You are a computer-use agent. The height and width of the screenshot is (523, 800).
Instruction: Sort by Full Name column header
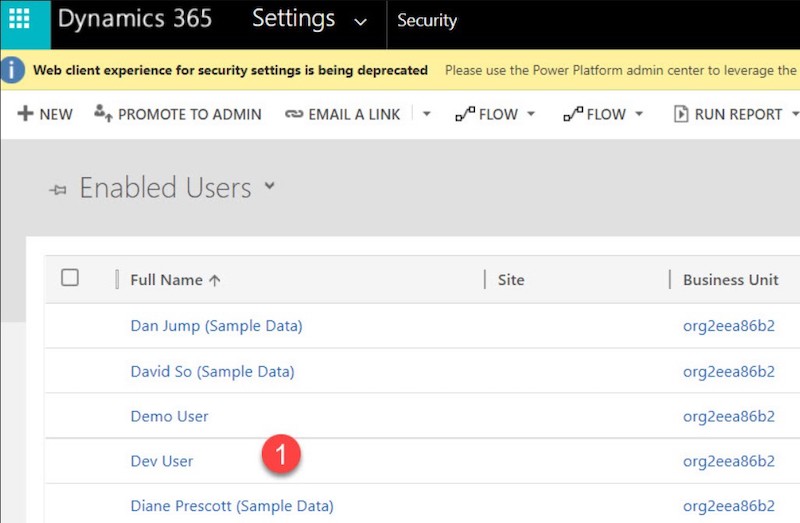(x=166, y=280)
